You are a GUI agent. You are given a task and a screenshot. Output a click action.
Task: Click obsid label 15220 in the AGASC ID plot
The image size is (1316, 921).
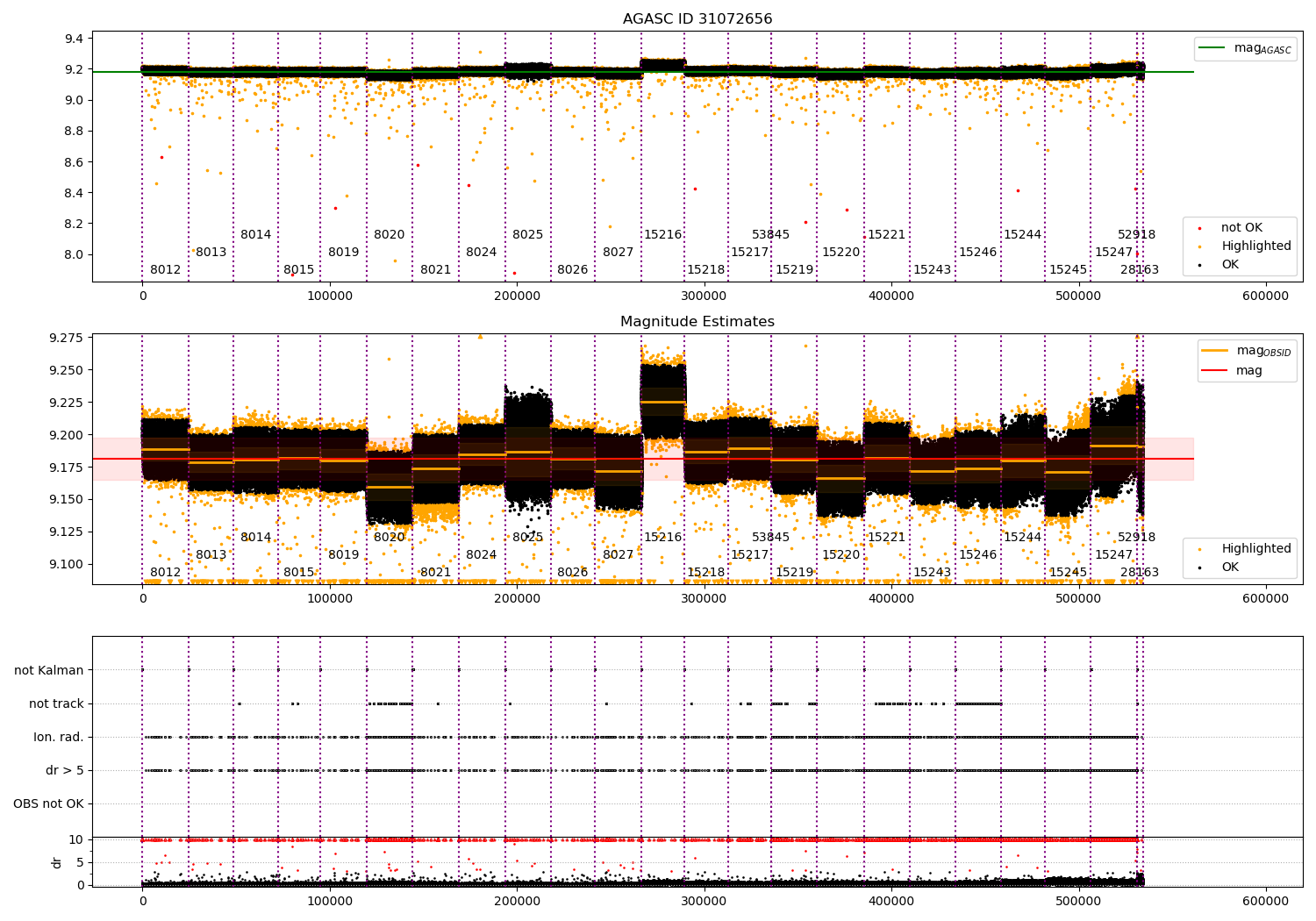(x=841, y=253)
